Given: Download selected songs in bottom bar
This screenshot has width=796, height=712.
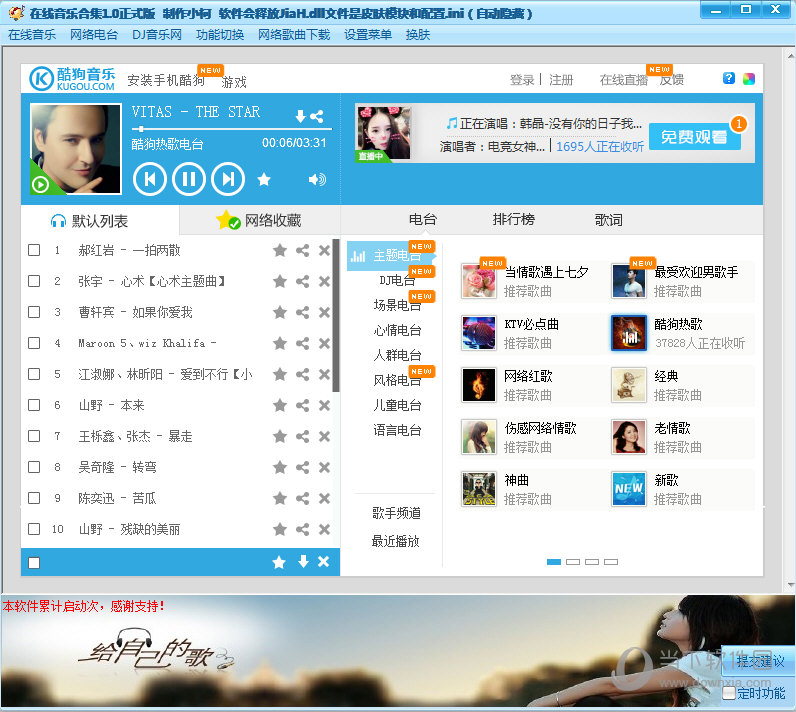Looking at the screenshot, I should (303, 561).
